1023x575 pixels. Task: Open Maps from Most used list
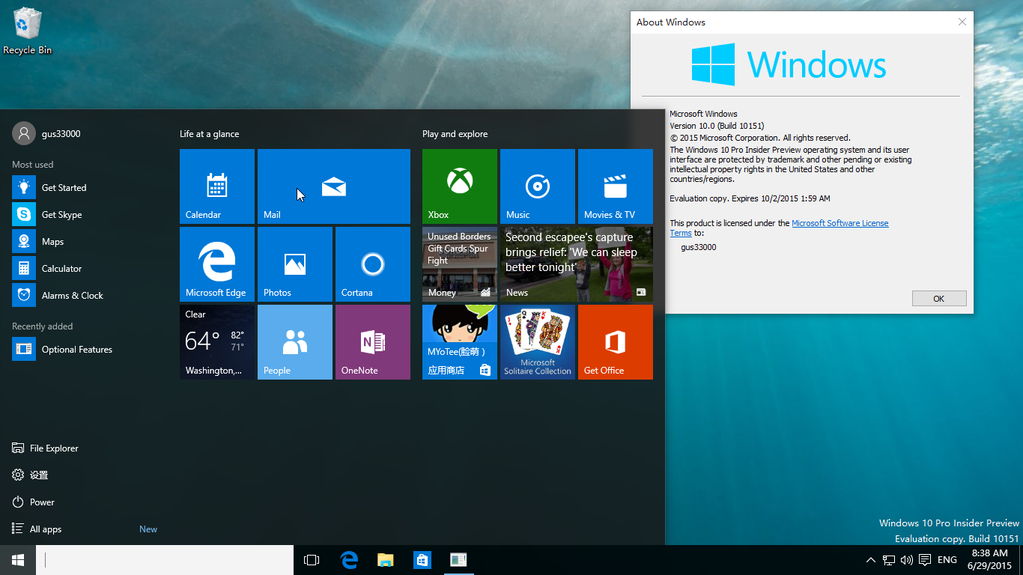point(85,241)
